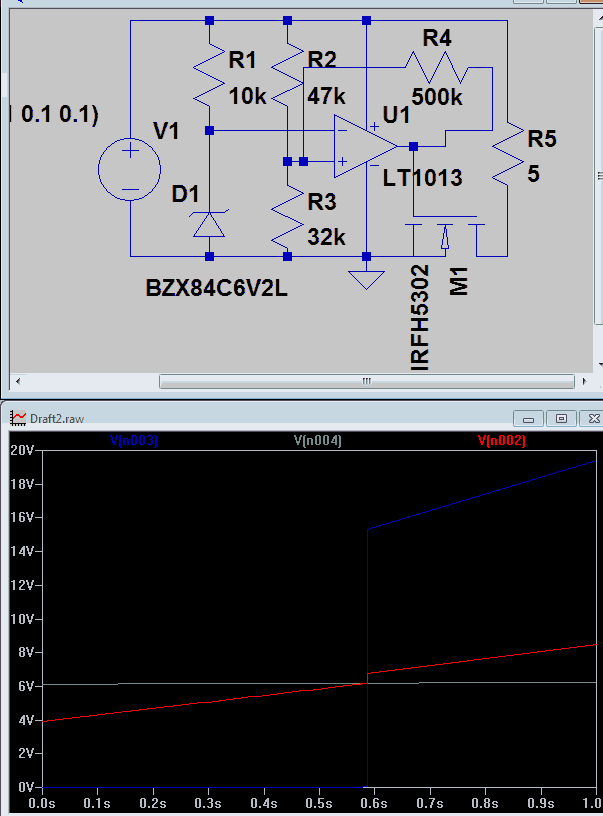Viewport: 603px width, 816px height.
Task: Maximize the Draft2.raw waveform window
Action: 561,418
